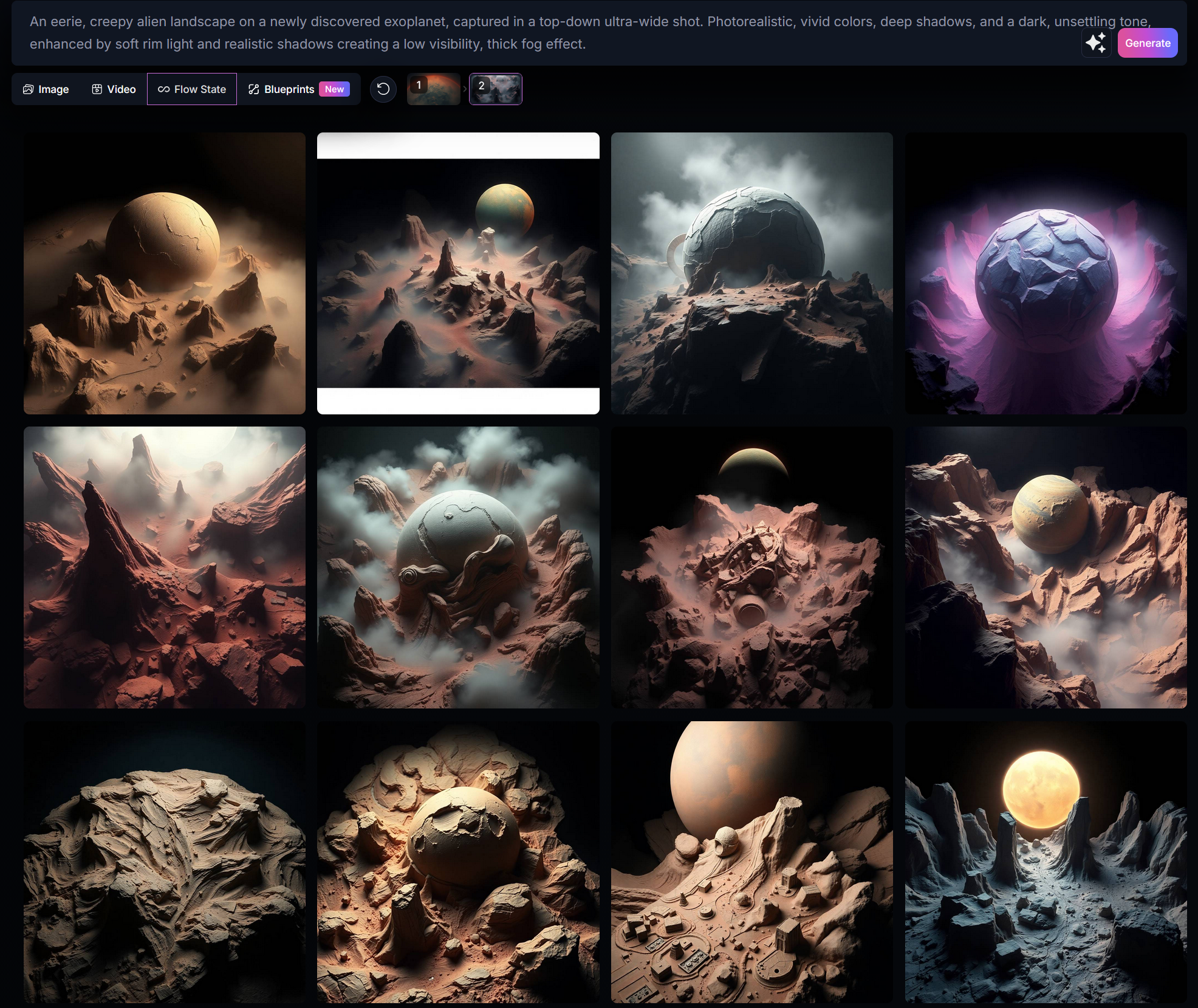Viewport: 1198px width, 1008px height.
Task: Open the Video tab
Action: tap(114, 89)
